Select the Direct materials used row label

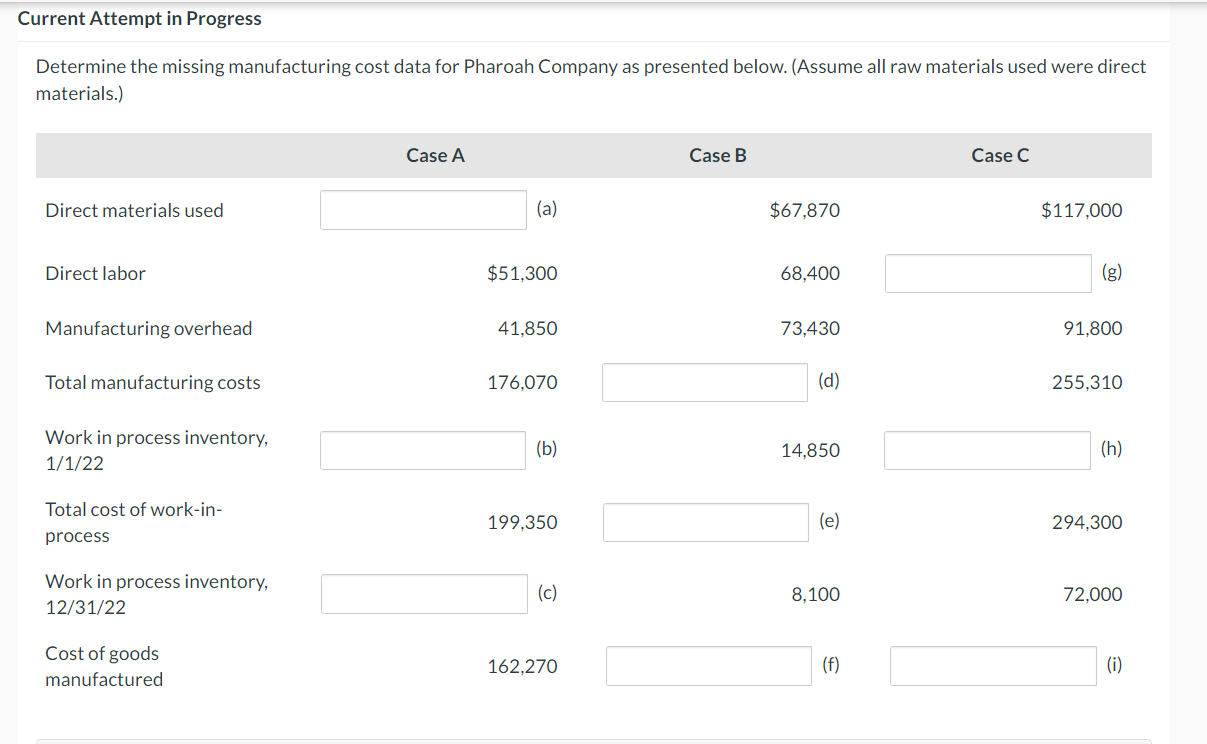[x=133, y=210]
